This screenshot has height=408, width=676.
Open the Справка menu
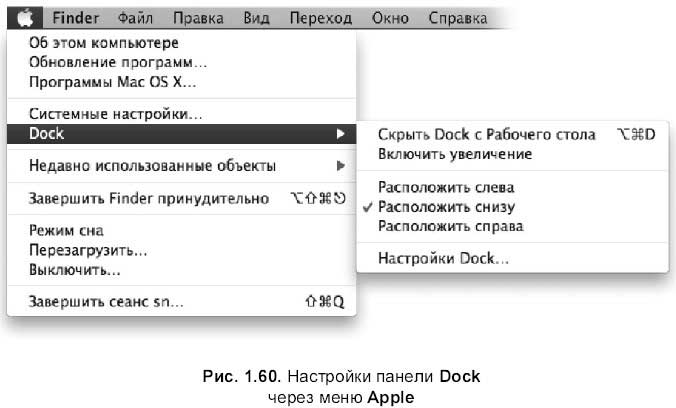coord(457,18)
